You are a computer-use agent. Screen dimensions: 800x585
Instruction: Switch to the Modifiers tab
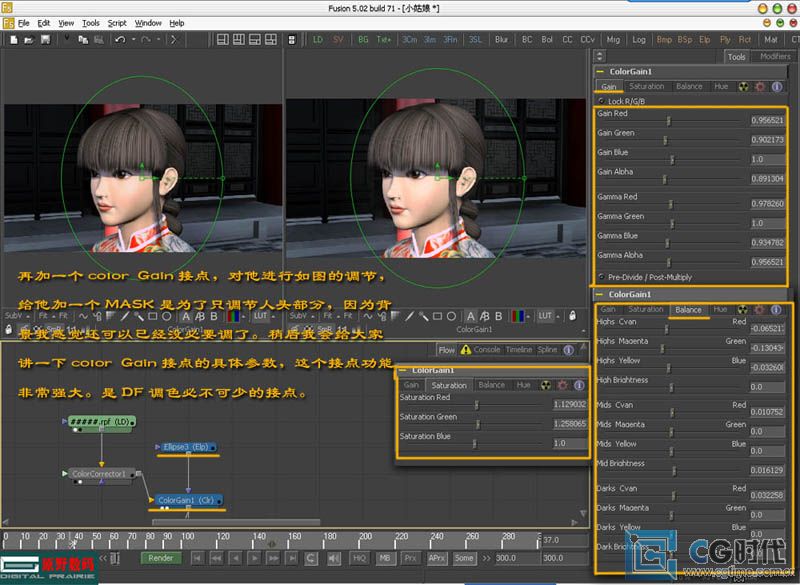774,57
